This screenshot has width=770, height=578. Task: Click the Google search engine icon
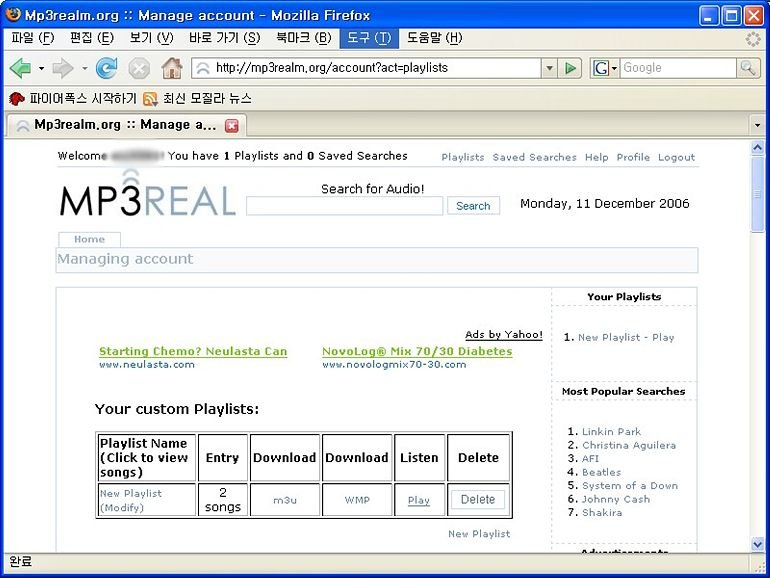pyautogui.click(x=600, y=68)
